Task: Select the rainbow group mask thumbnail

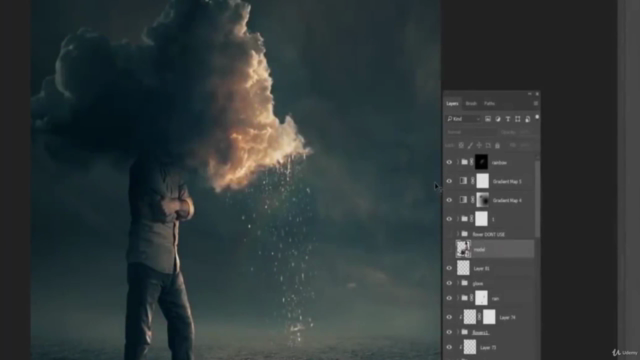Action: tap(481, 162)
